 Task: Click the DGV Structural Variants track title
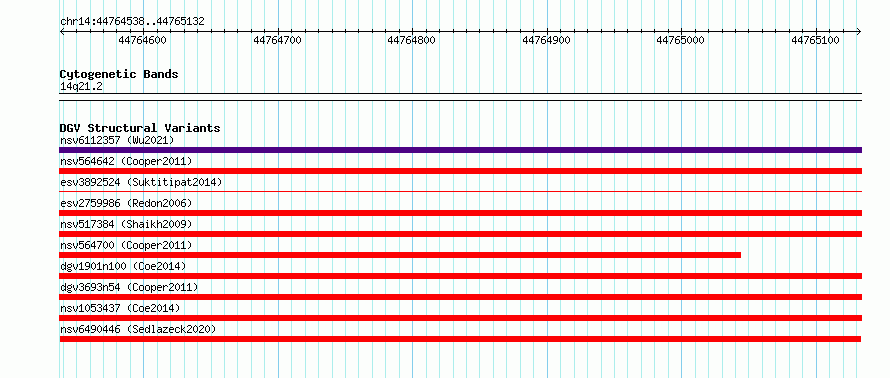click(x=140, y=128)
